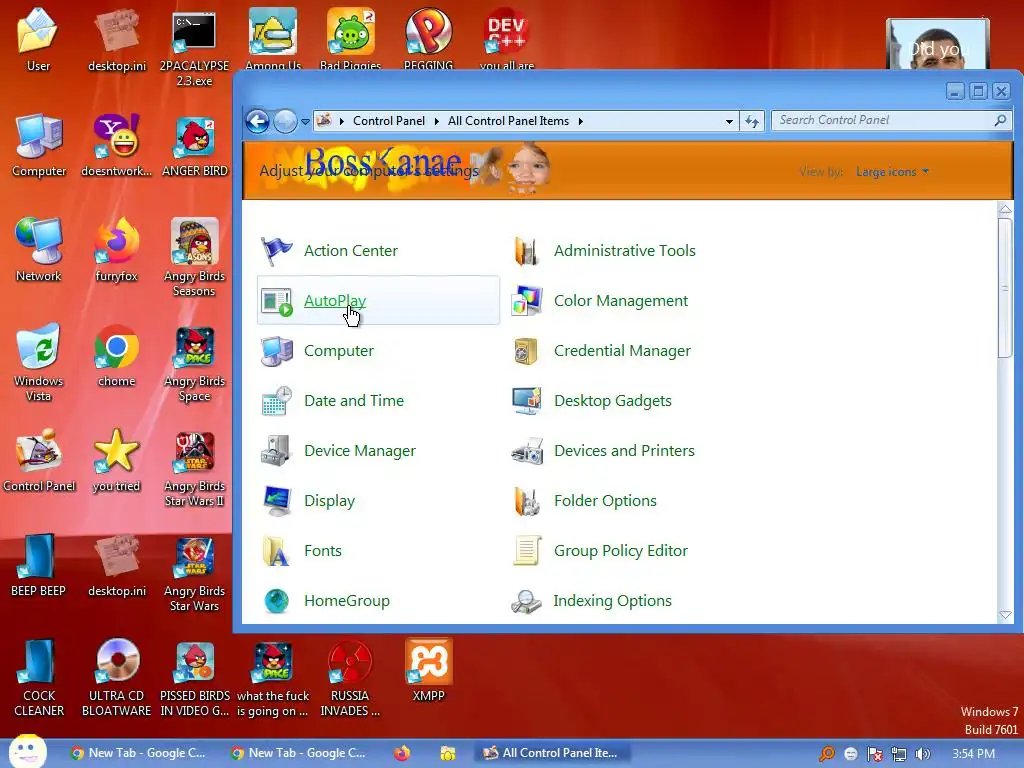Select the doesntwork Yahoo desktop icon
This screenshot has width=1024, height=768.
coord(117,145)
